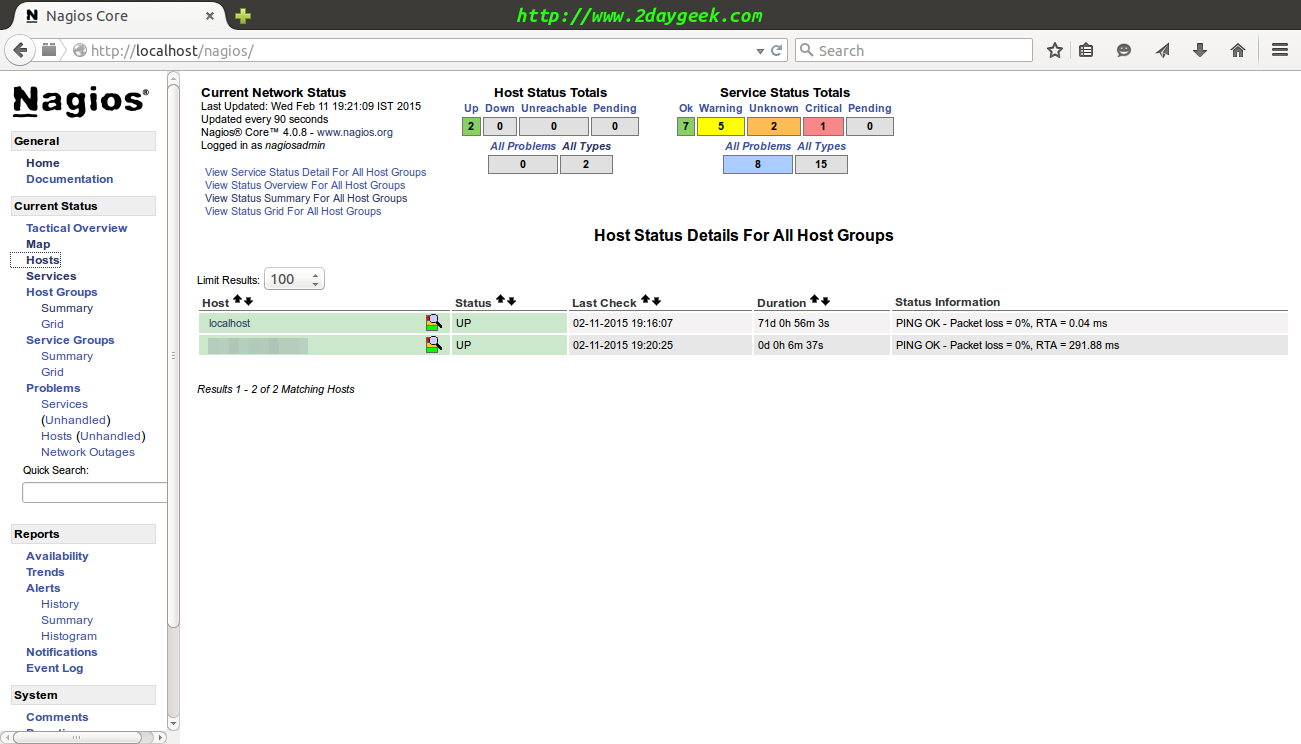
Task: Open Availability report
Action: coord(57,556)
